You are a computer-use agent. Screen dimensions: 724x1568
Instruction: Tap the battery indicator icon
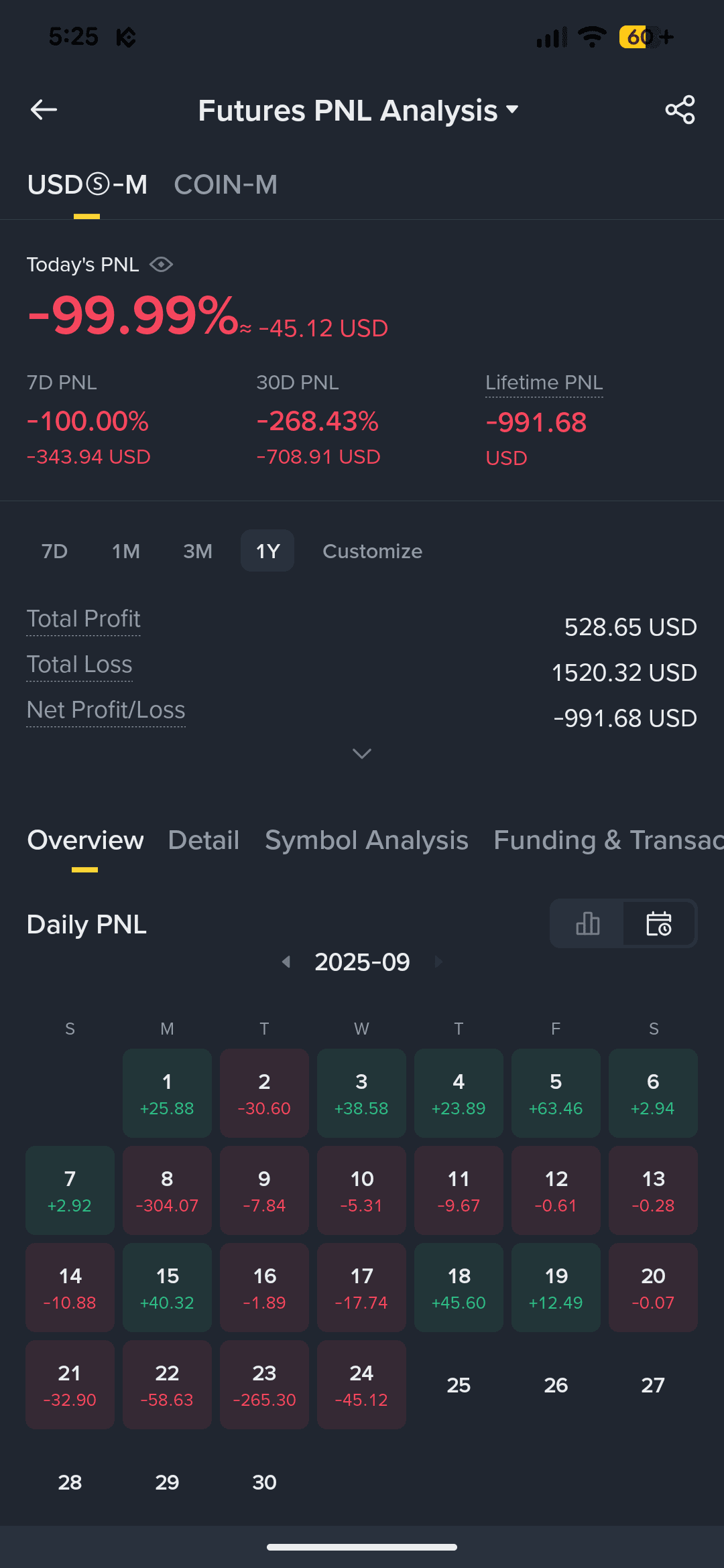(x=646, y=37)
